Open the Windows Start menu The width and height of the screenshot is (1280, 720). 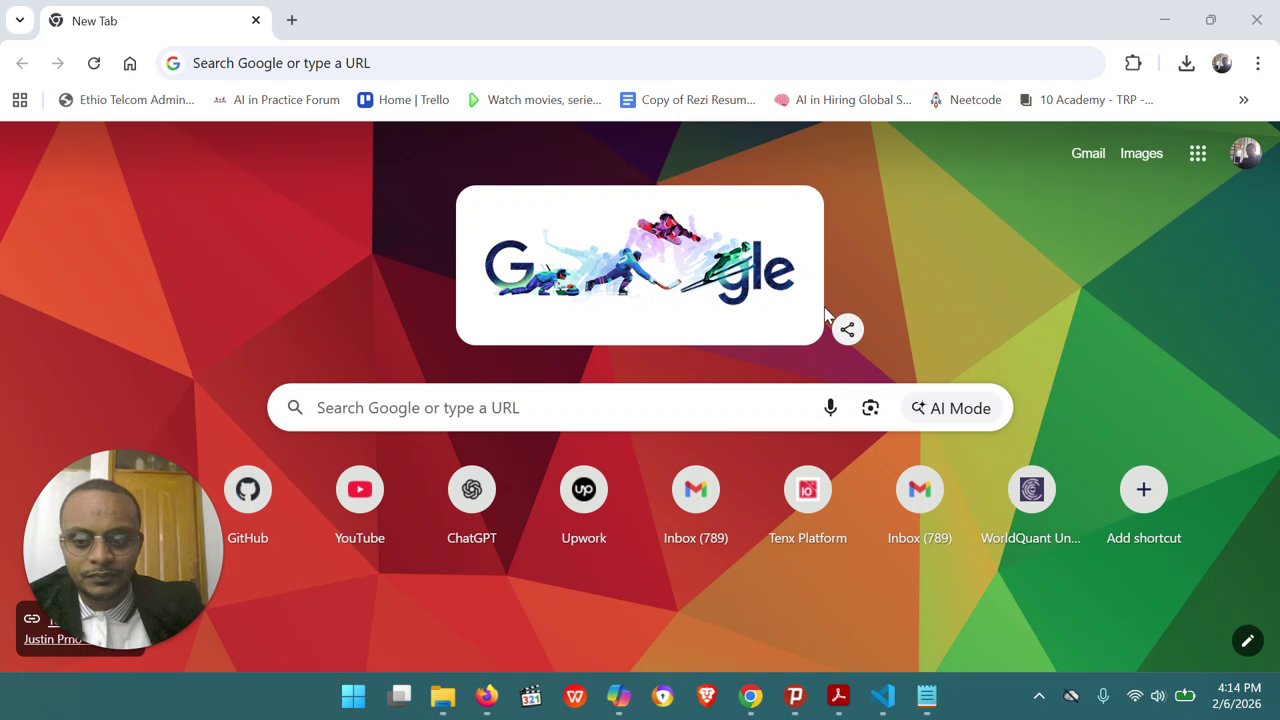pos(353,696)
